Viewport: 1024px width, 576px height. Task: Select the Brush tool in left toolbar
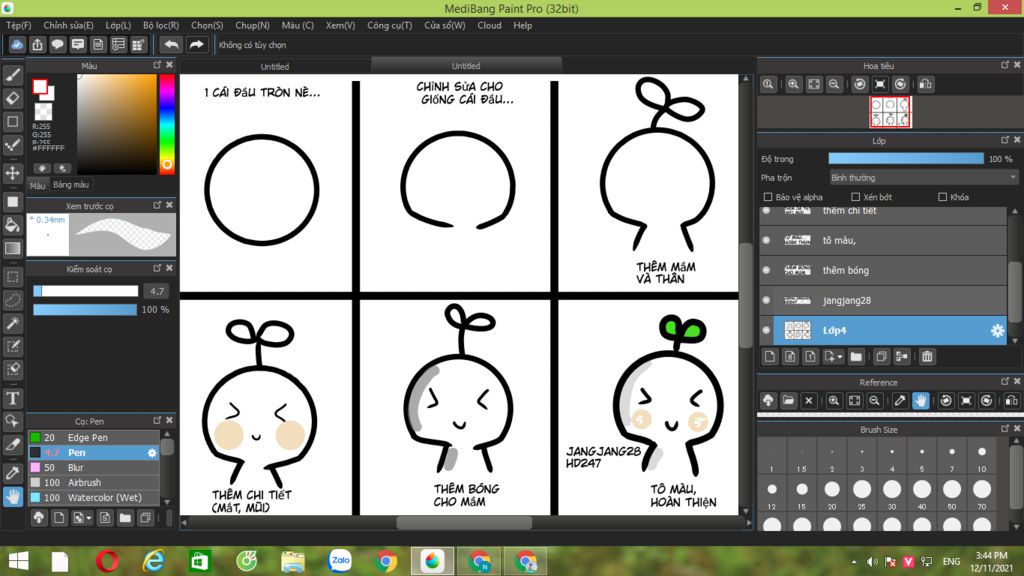12,74
